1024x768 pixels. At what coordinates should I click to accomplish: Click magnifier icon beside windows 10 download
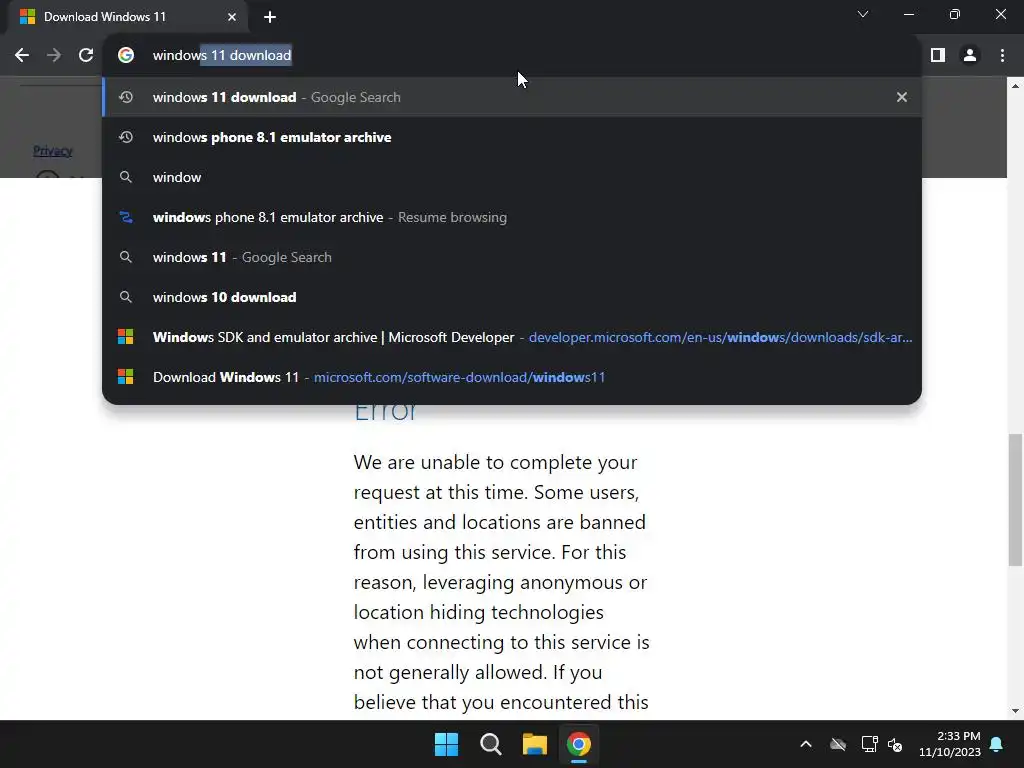click(x=126, y=297)
